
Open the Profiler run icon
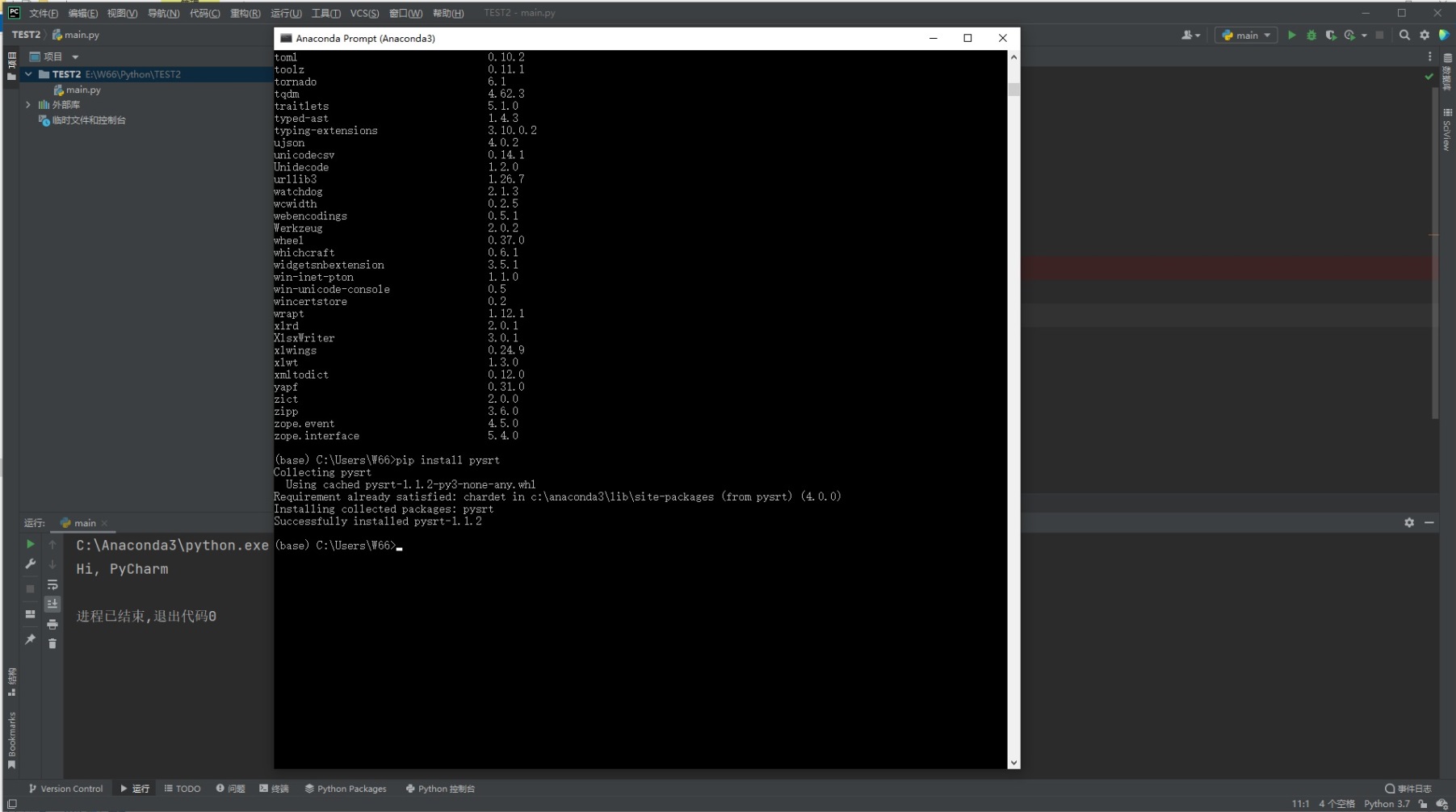[x=1350, y=35]
